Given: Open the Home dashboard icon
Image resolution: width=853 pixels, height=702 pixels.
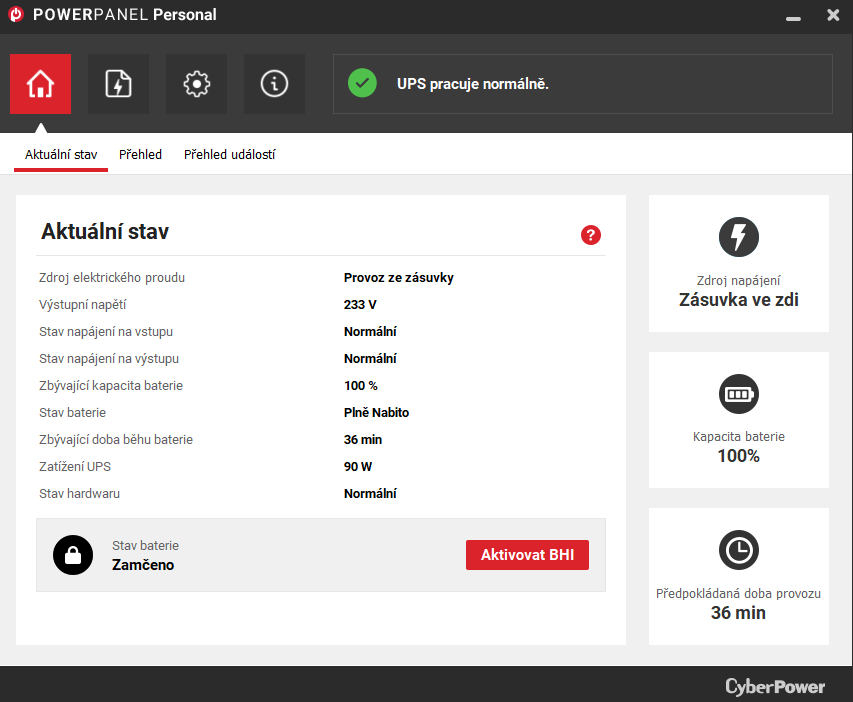Looking at the screenshot, I should (x=40, y=84).
